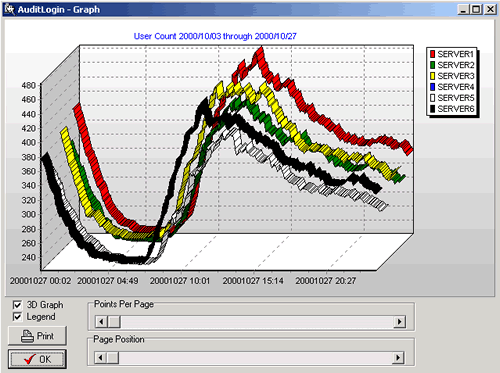Click the red SERVER1 legend swatch
The image size is (500, 373).
tap(432, 54)
